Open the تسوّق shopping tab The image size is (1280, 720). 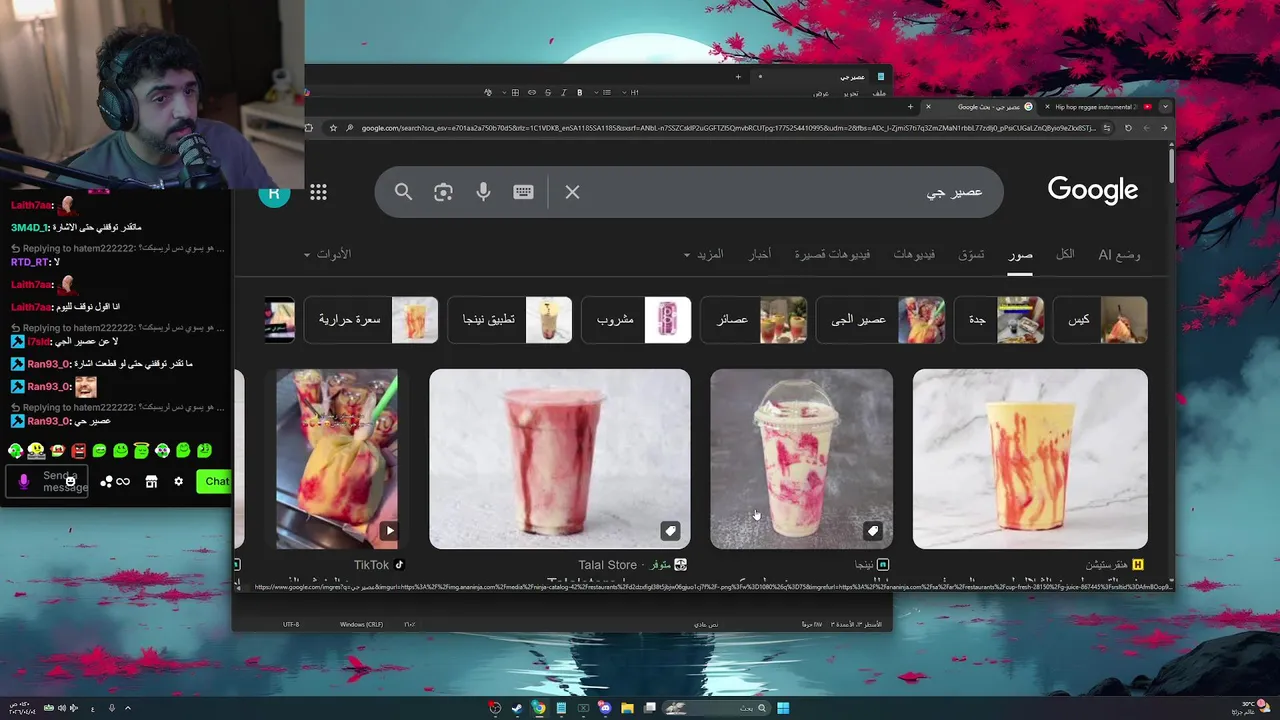971,255
